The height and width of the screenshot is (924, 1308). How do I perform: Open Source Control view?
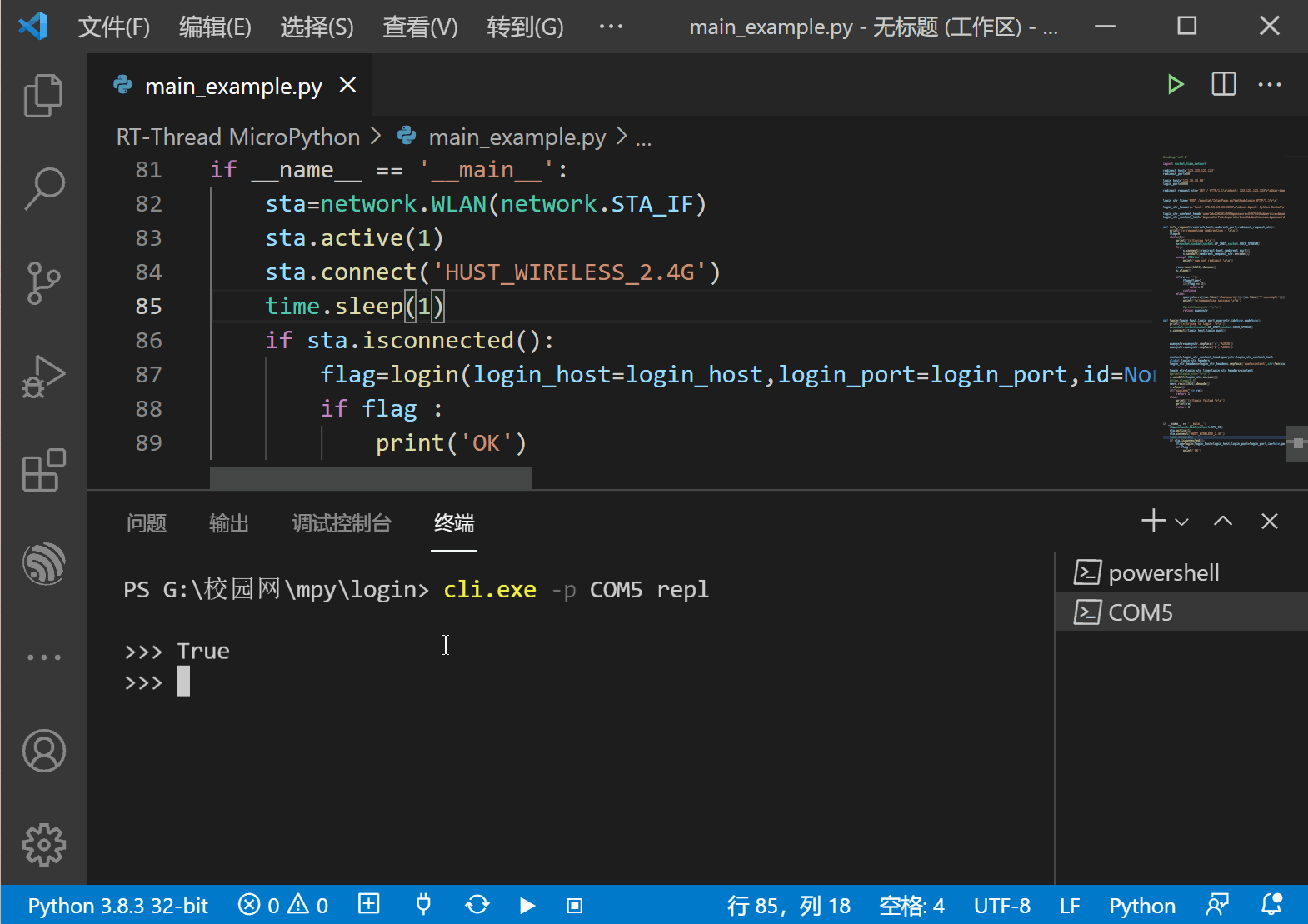point(43,283)
